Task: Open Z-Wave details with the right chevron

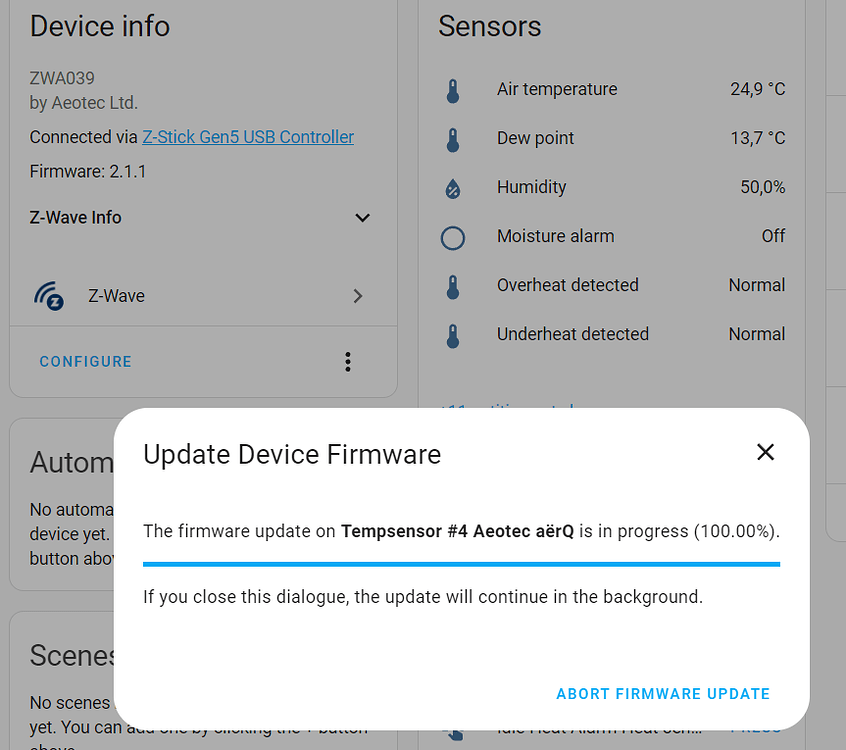Action: tap(357, 295)
